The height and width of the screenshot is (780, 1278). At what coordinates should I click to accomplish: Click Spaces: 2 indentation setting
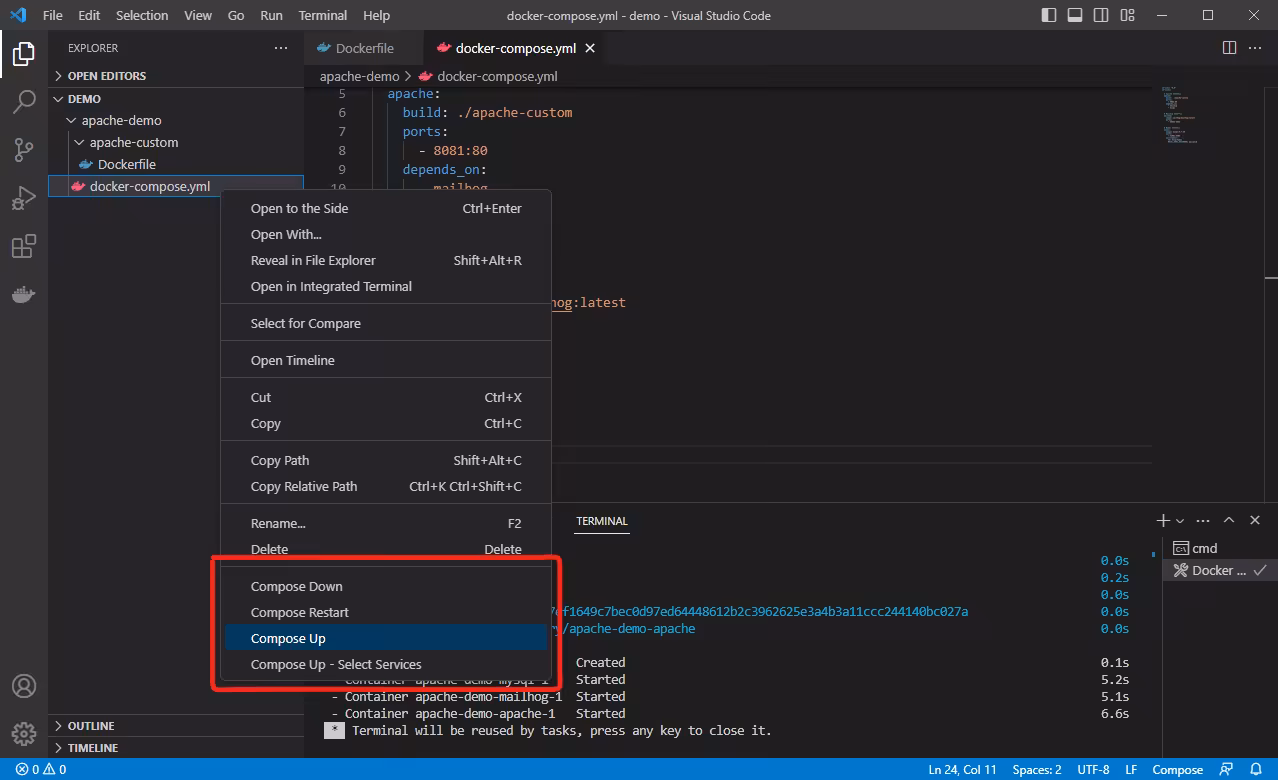(x=1037, y=770)
